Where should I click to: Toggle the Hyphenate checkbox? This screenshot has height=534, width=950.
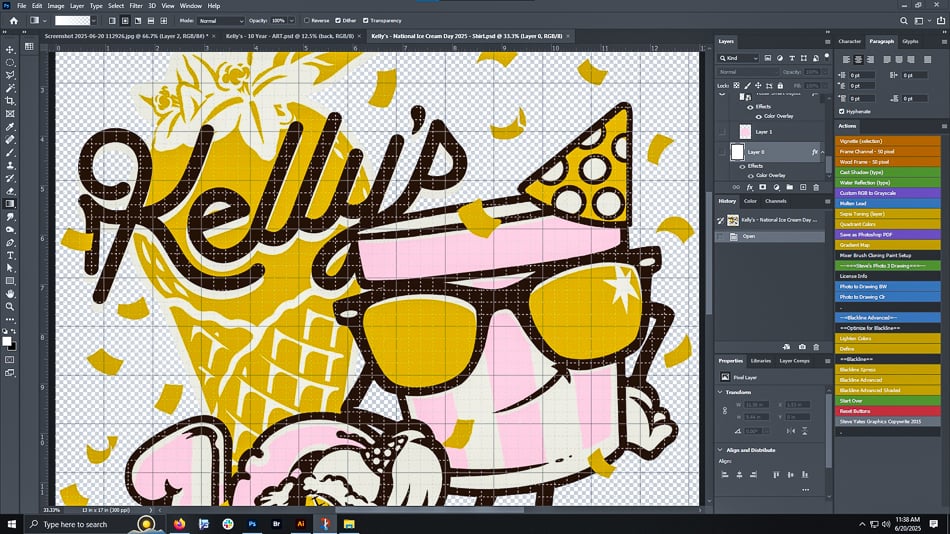click(x=841, y=111)
